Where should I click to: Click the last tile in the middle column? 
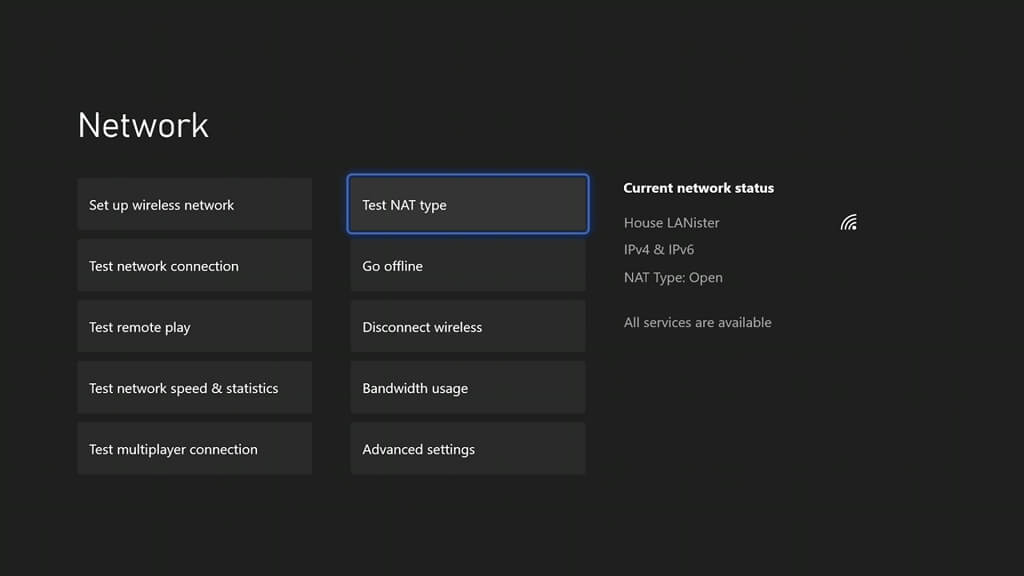click(467, 448)
